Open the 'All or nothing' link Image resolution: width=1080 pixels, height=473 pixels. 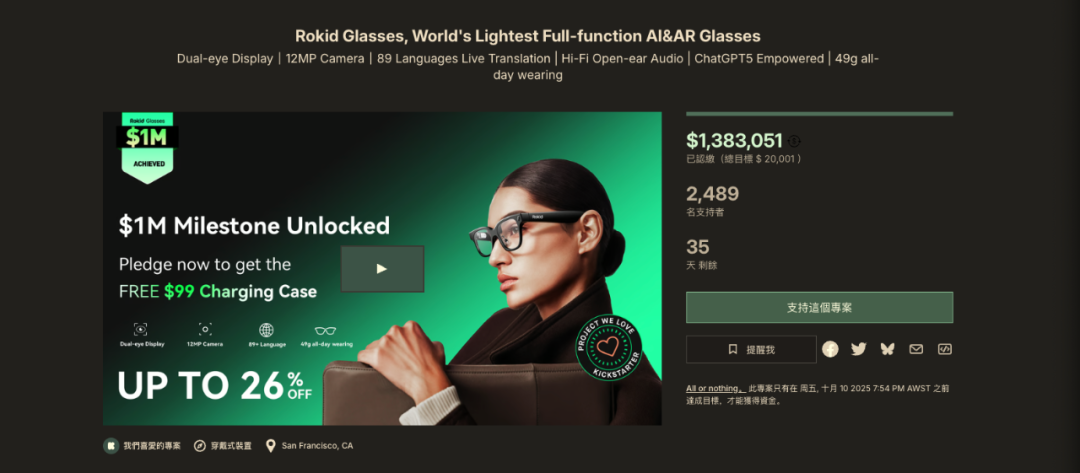[x=714, y=388]
